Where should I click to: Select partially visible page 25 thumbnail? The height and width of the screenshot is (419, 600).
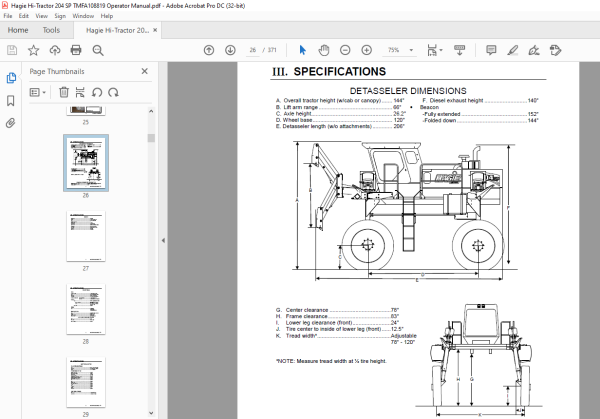pos(86,110)
